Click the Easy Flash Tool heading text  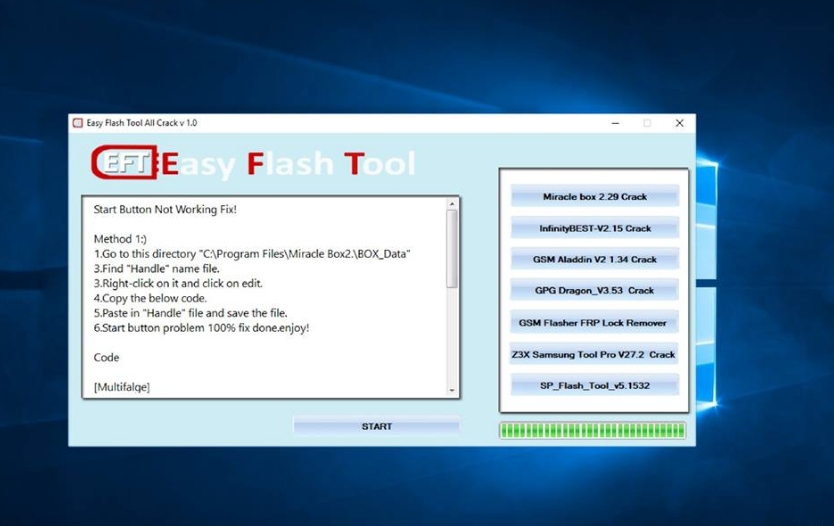click(288, 164)
